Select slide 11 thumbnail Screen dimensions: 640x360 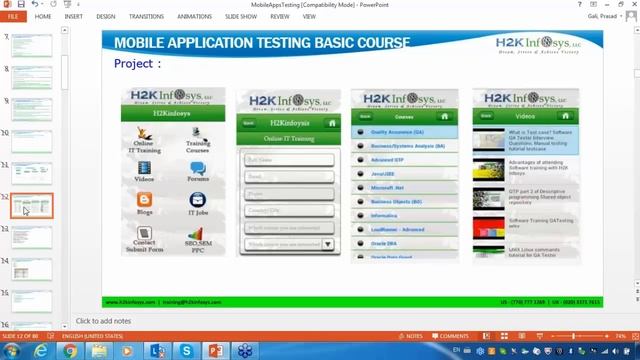32,173
